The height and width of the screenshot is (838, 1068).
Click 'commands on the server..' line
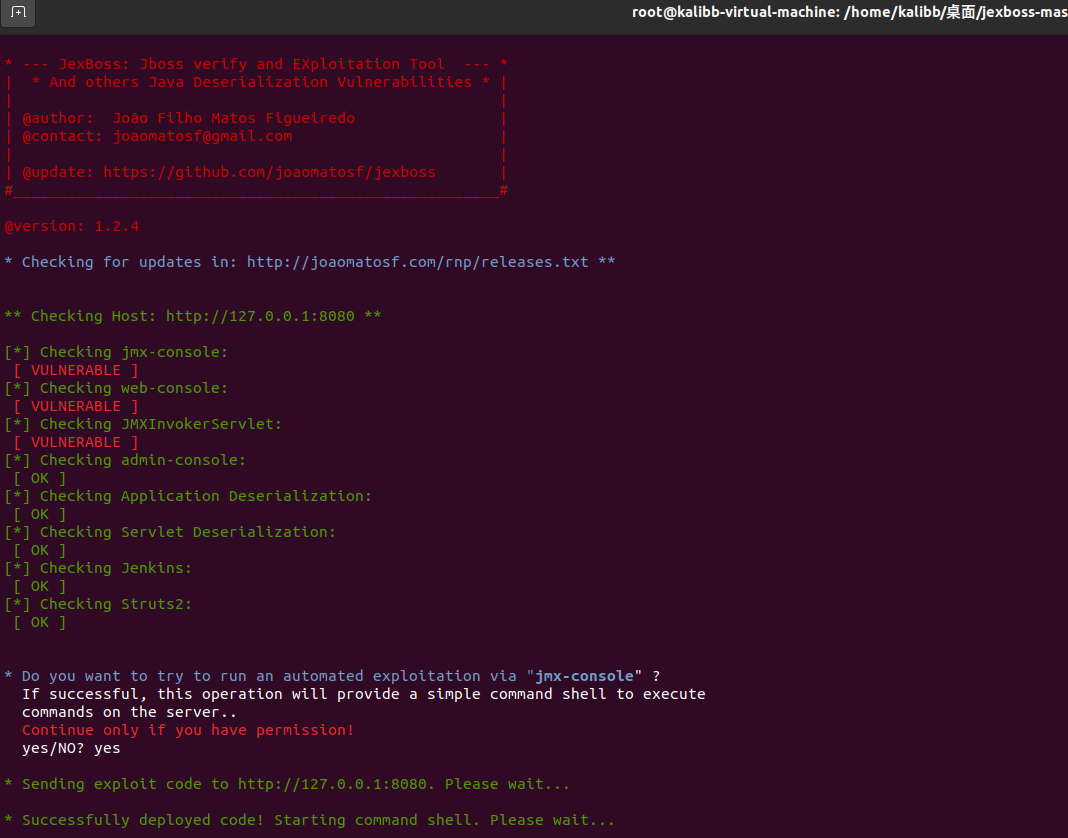[x=129, y=713]
